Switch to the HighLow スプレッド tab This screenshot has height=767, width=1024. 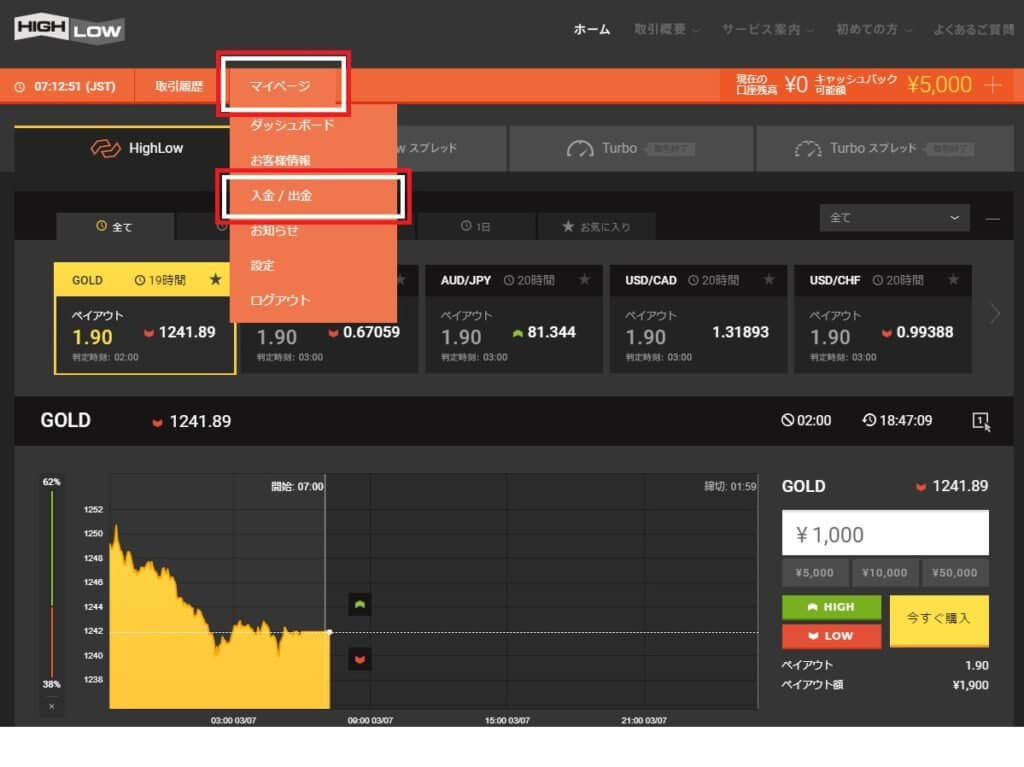(x=451, y=149)
